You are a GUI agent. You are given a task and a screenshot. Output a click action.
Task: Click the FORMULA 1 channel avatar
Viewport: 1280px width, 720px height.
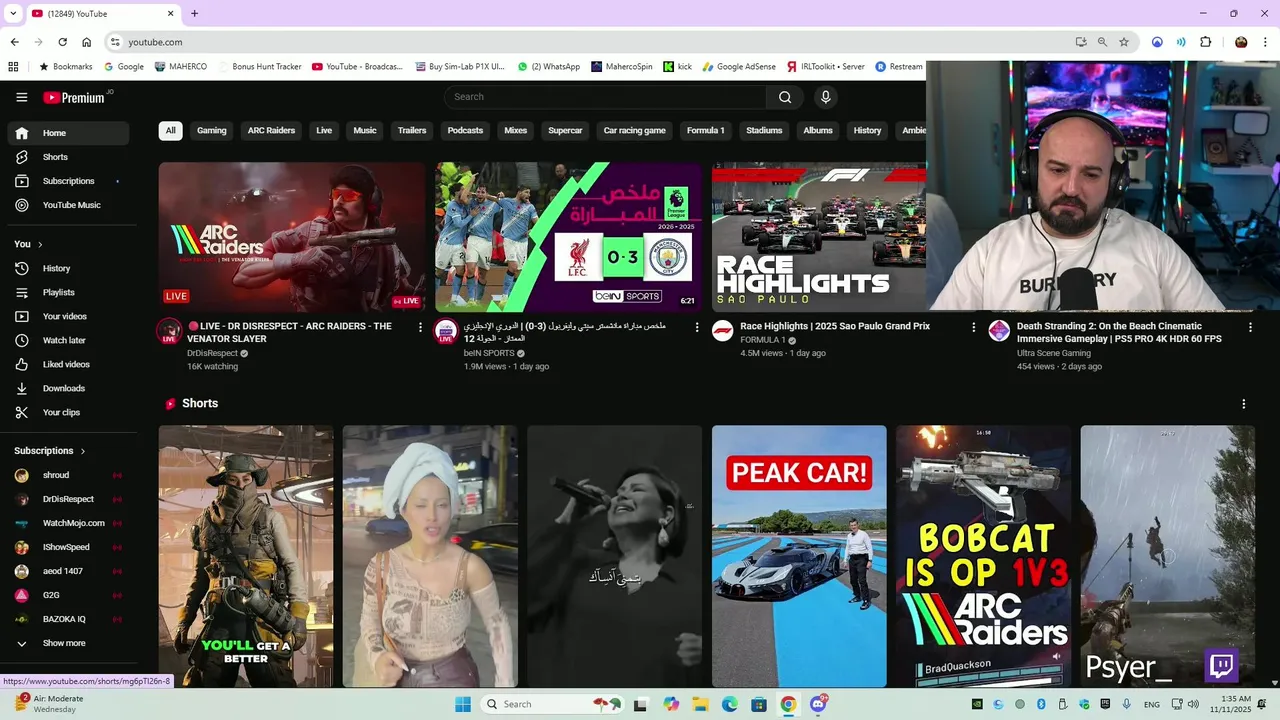coord(722,331)
